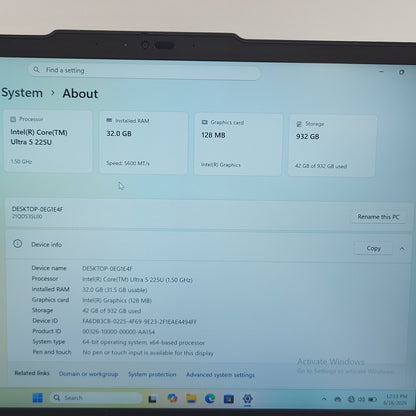Image resolution: width=416 pixels, height=416 pixels.
Task: Click the Device info circle icon
Action: click(x=18, y=244)
